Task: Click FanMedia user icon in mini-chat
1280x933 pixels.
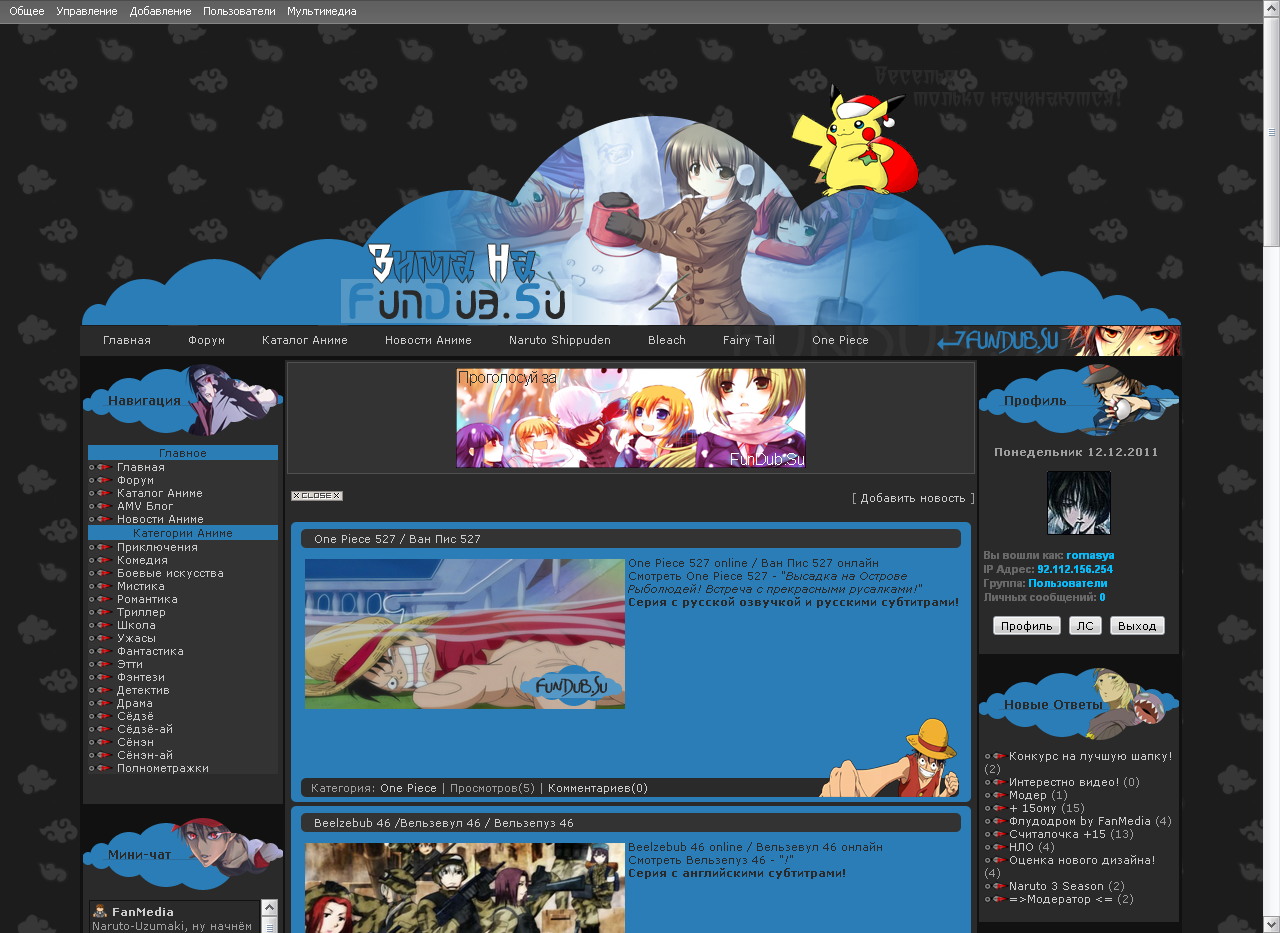Action: click(100, 911)
